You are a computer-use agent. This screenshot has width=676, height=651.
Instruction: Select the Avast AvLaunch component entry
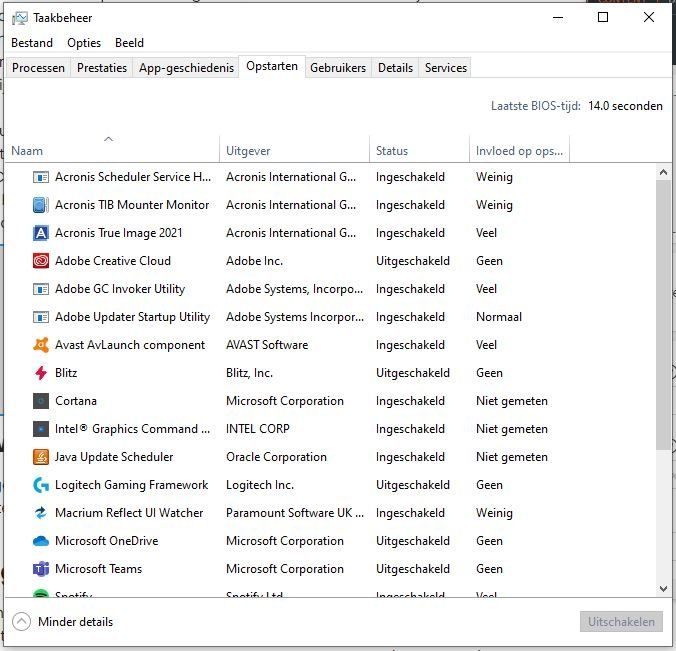tap(130, 345)
